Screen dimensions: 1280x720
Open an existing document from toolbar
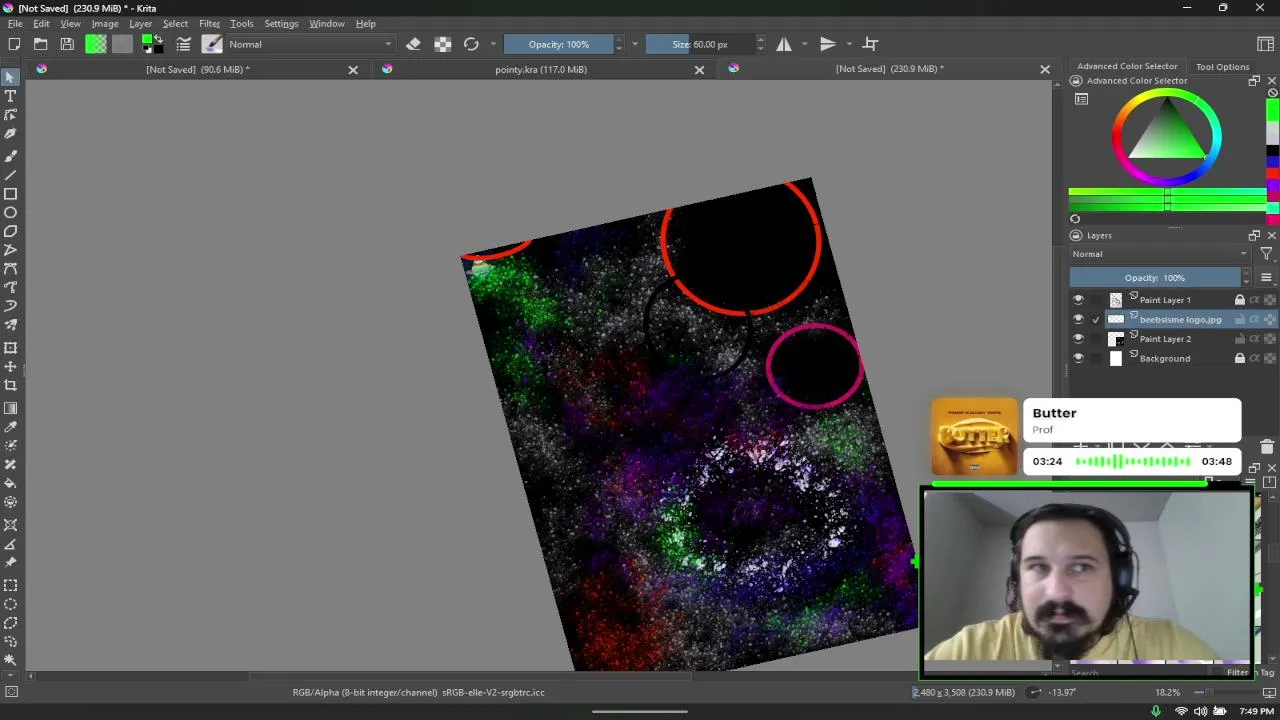point(40,44)
